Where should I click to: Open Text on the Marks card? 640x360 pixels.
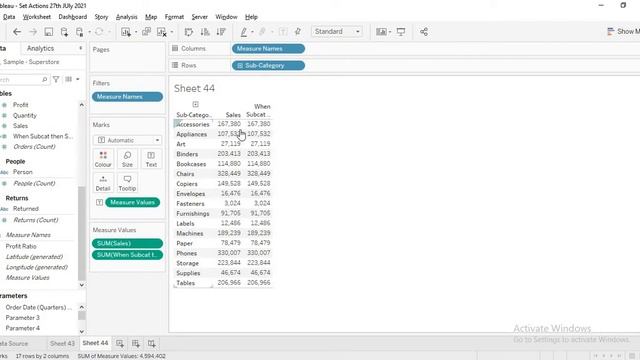tap(151, 159)
